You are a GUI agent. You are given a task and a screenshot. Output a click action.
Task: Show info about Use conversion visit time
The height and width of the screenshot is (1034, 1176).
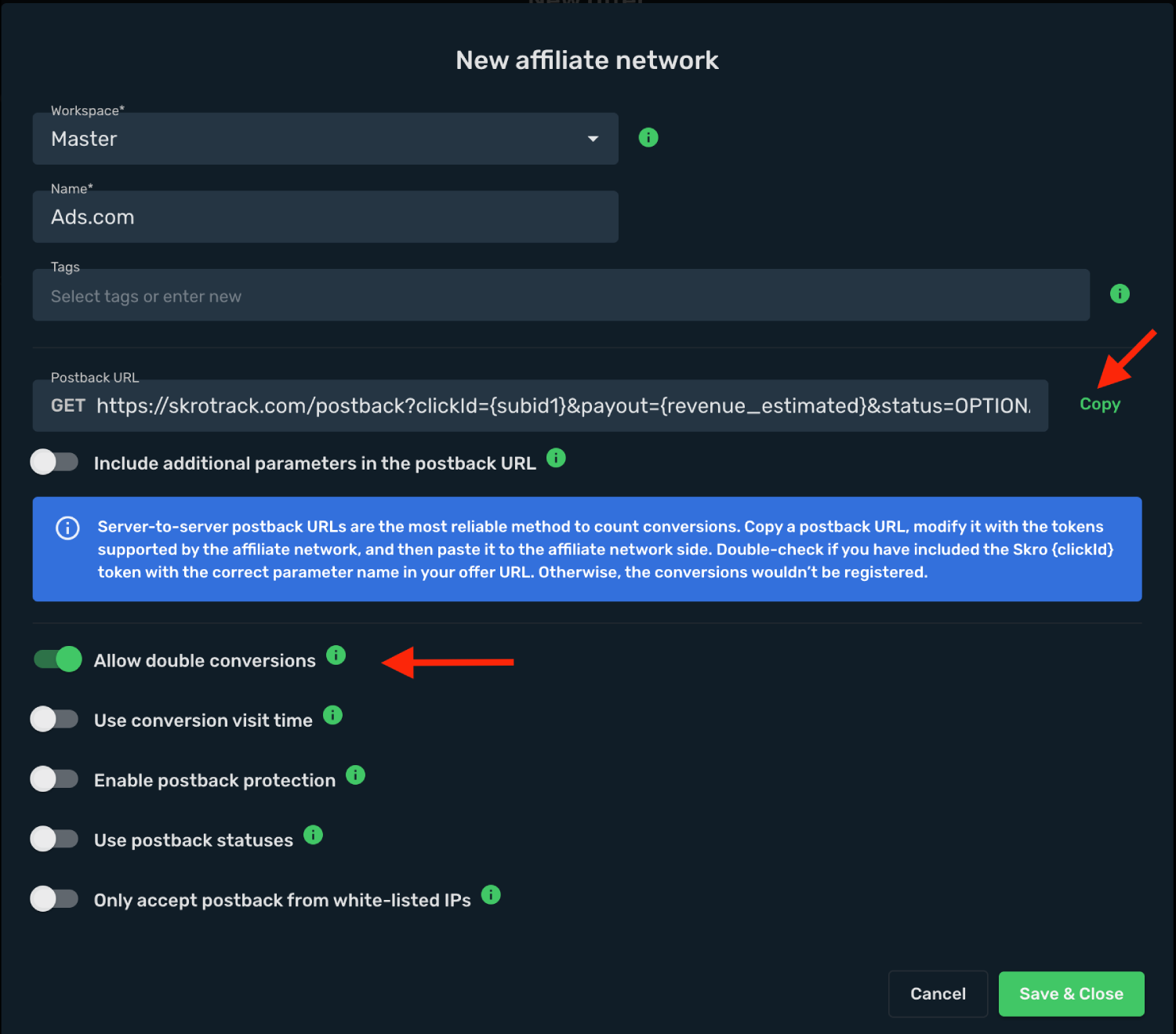pos(332,715)
